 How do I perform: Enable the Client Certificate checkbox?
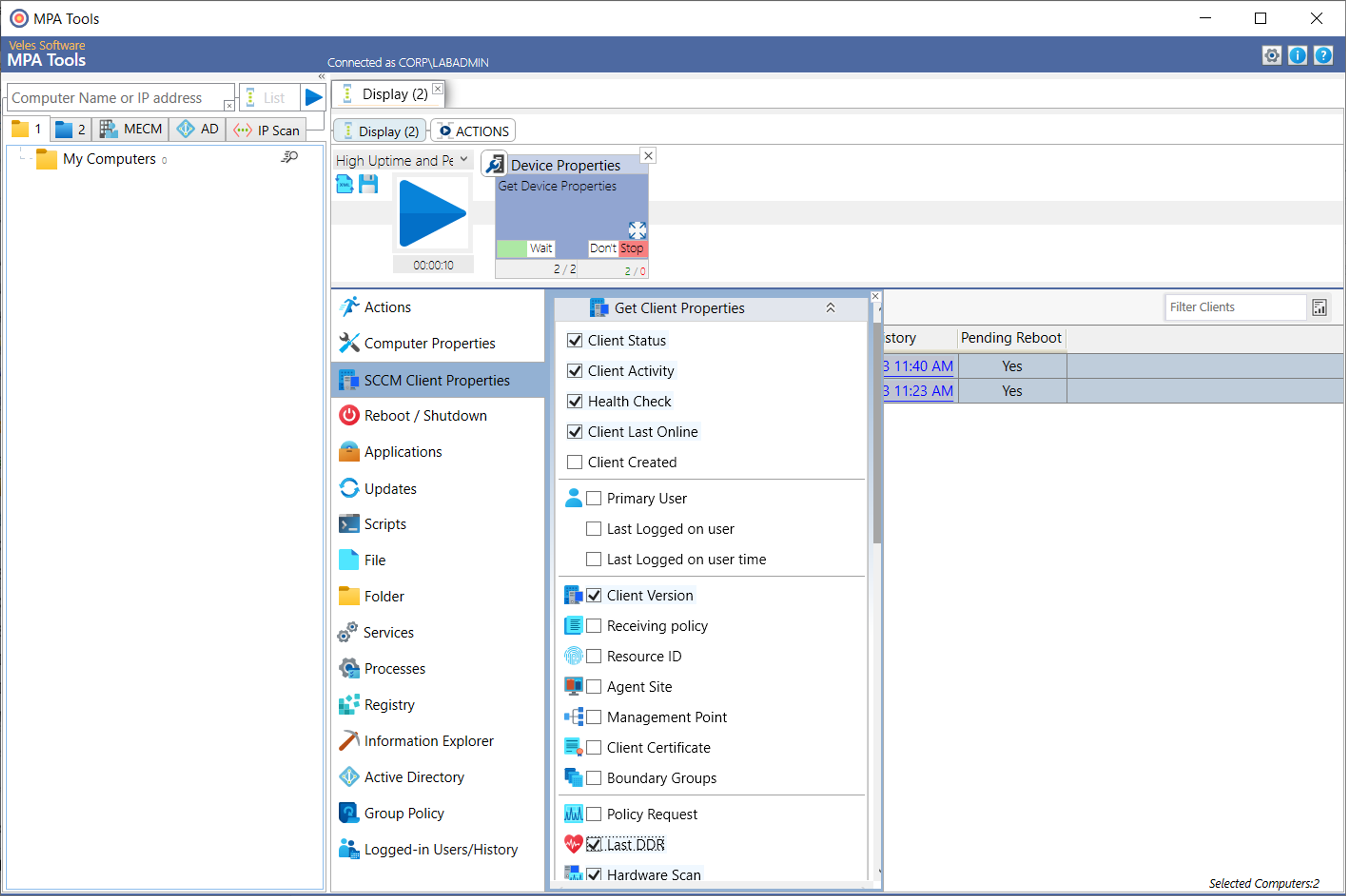pos(593,747)
